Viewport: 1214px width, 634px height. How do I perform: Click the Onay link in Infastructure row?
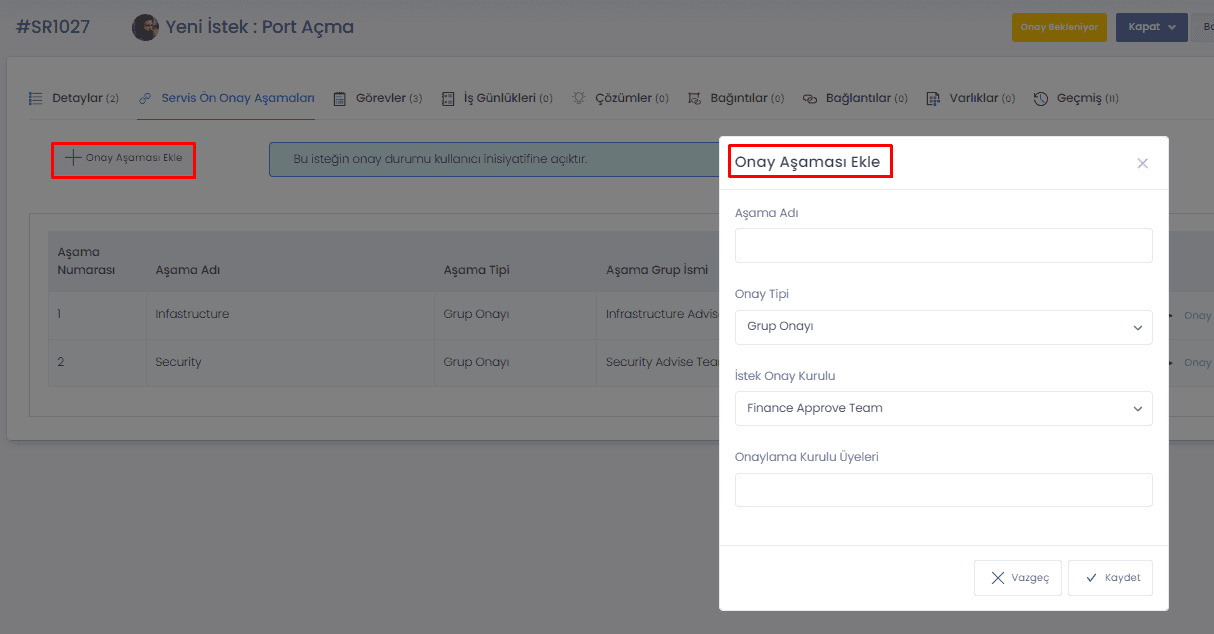1198,315
